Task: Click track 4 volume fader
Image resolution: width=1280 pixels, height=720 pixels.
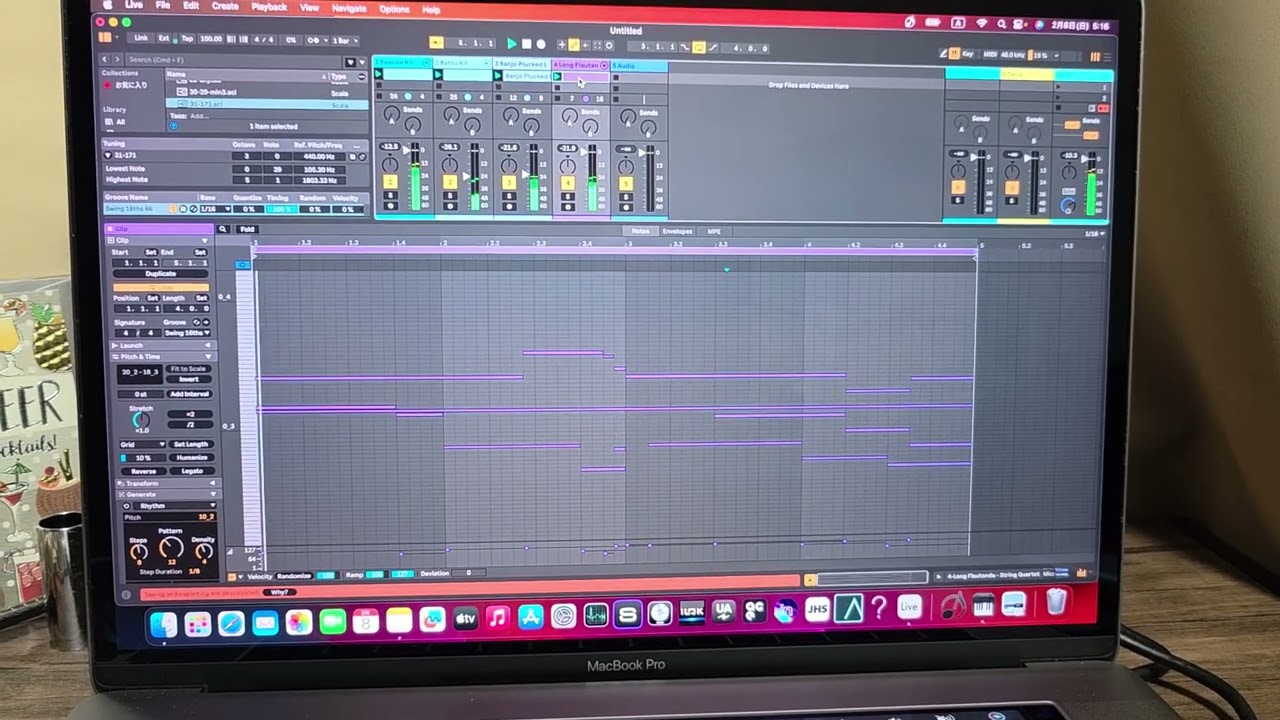Action: coord(585,153)
